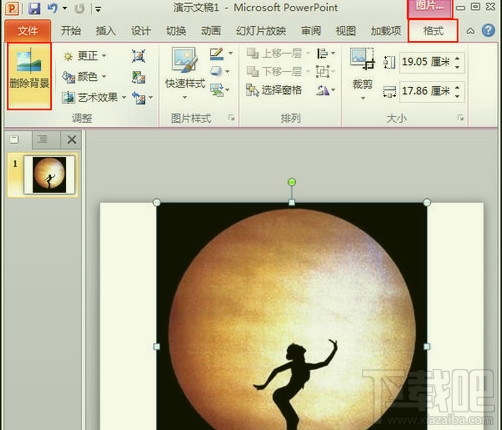The width and height of the screenshot is (502, 430).
Task: Open the 加载项 (Add-ins) tab
Action: 386,31
